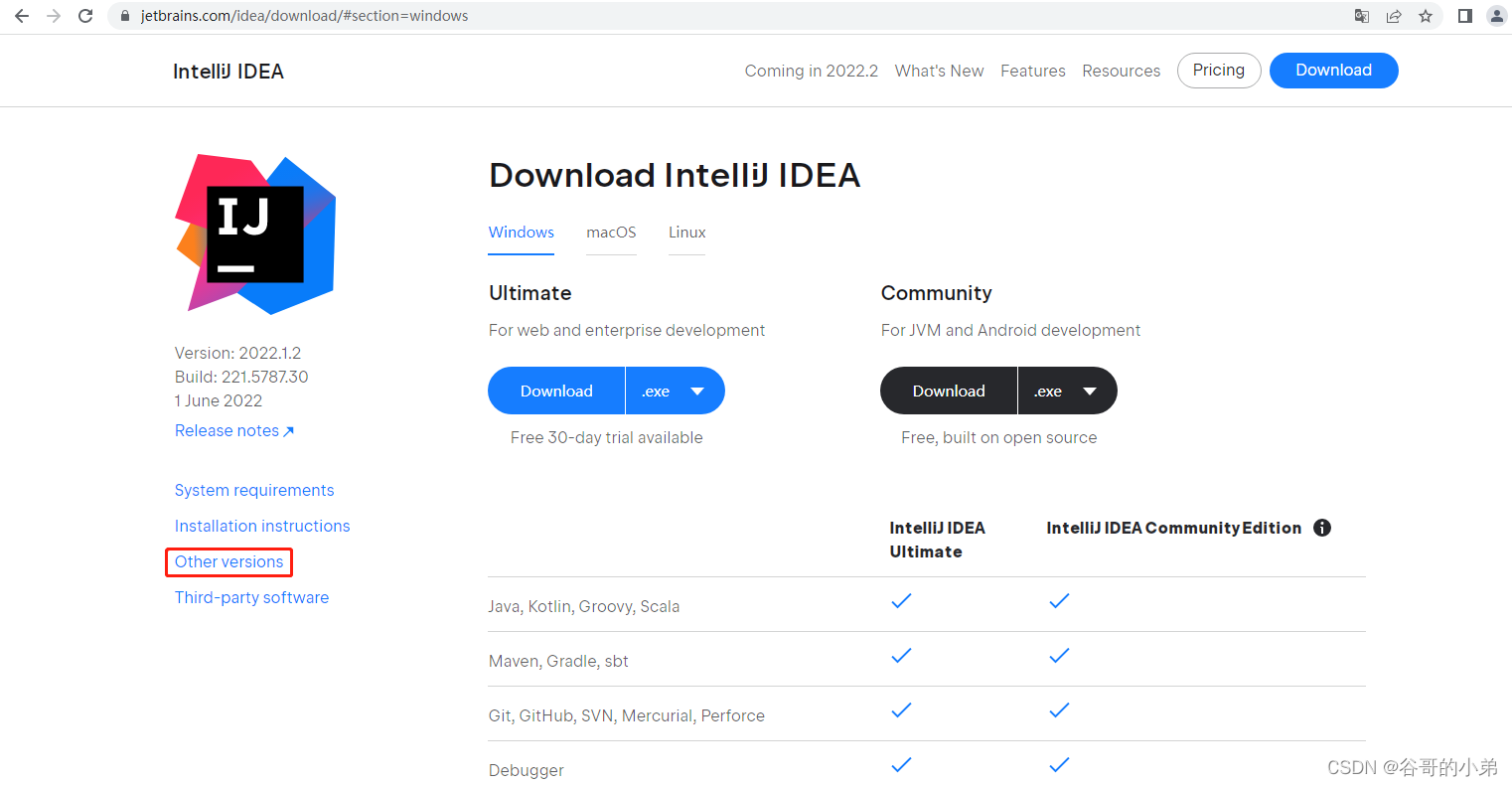Click the Java, Kotlin, Groovy, Scala row label
1512x786 pixels.
(584, 606)
